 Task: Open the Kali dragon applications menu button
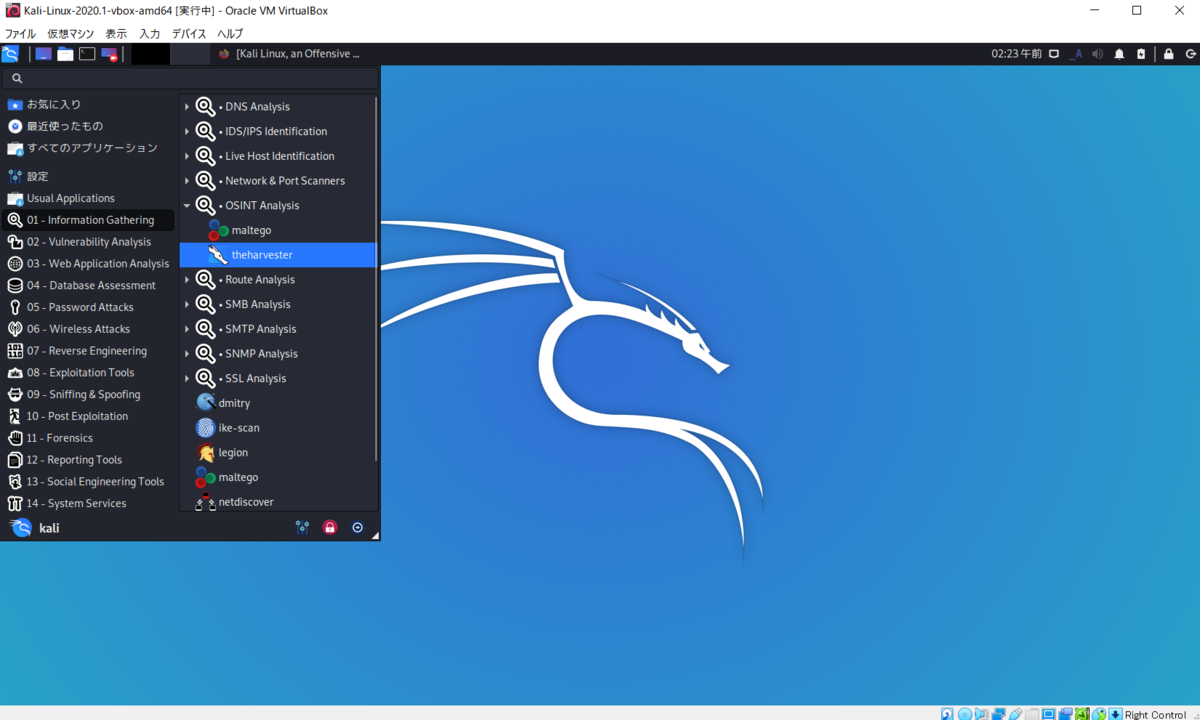(10, 54)
